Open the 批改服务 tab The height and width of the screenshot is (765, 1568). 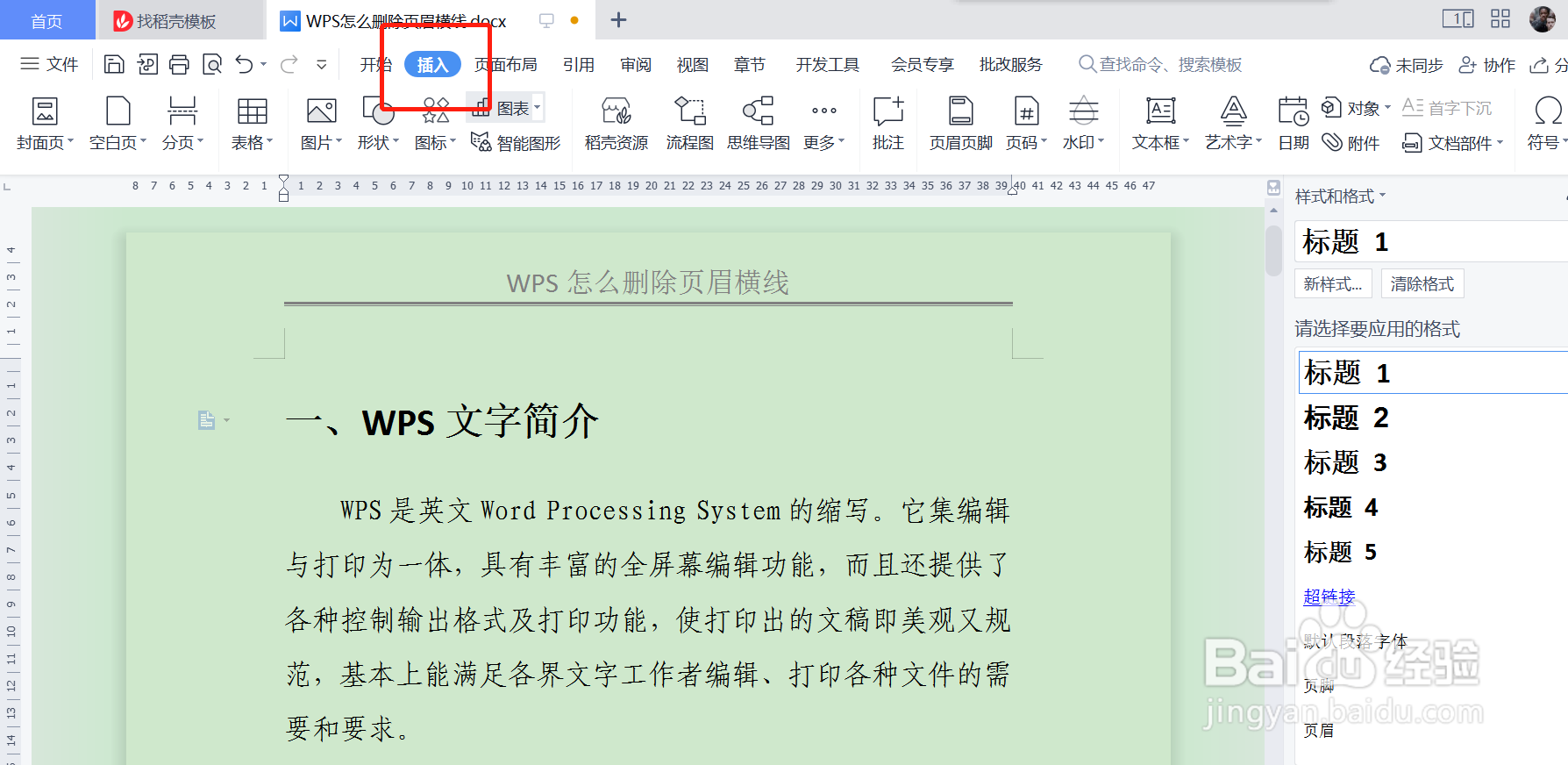[x=1011, y=64]
